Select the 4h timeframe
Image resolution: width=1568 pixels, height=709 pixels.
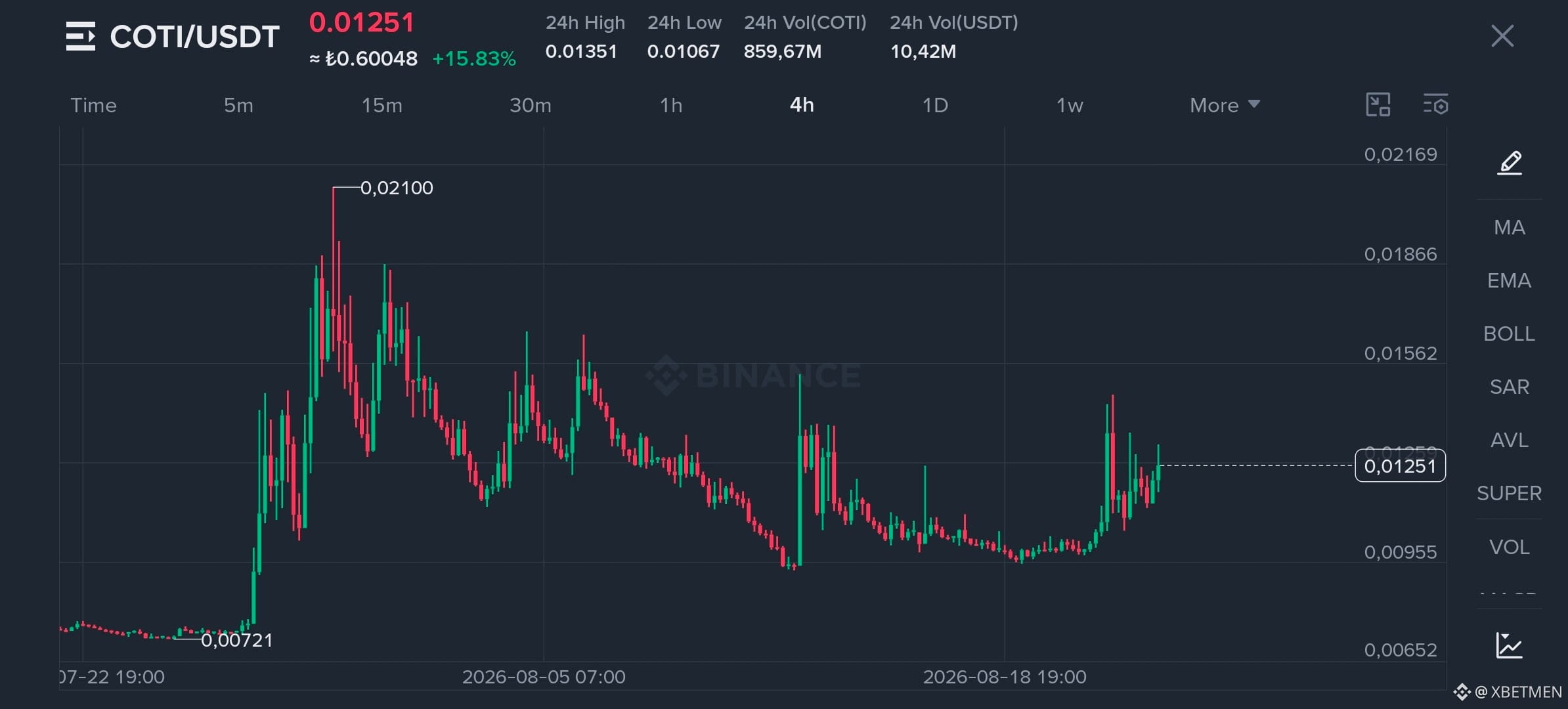[802, 105]
